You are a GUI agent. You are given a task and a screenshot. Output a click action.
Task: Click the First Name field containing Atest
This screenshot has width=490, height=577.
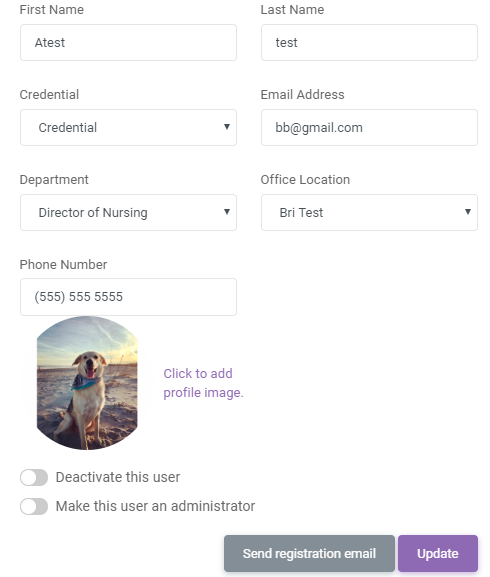tap(128, 43)
